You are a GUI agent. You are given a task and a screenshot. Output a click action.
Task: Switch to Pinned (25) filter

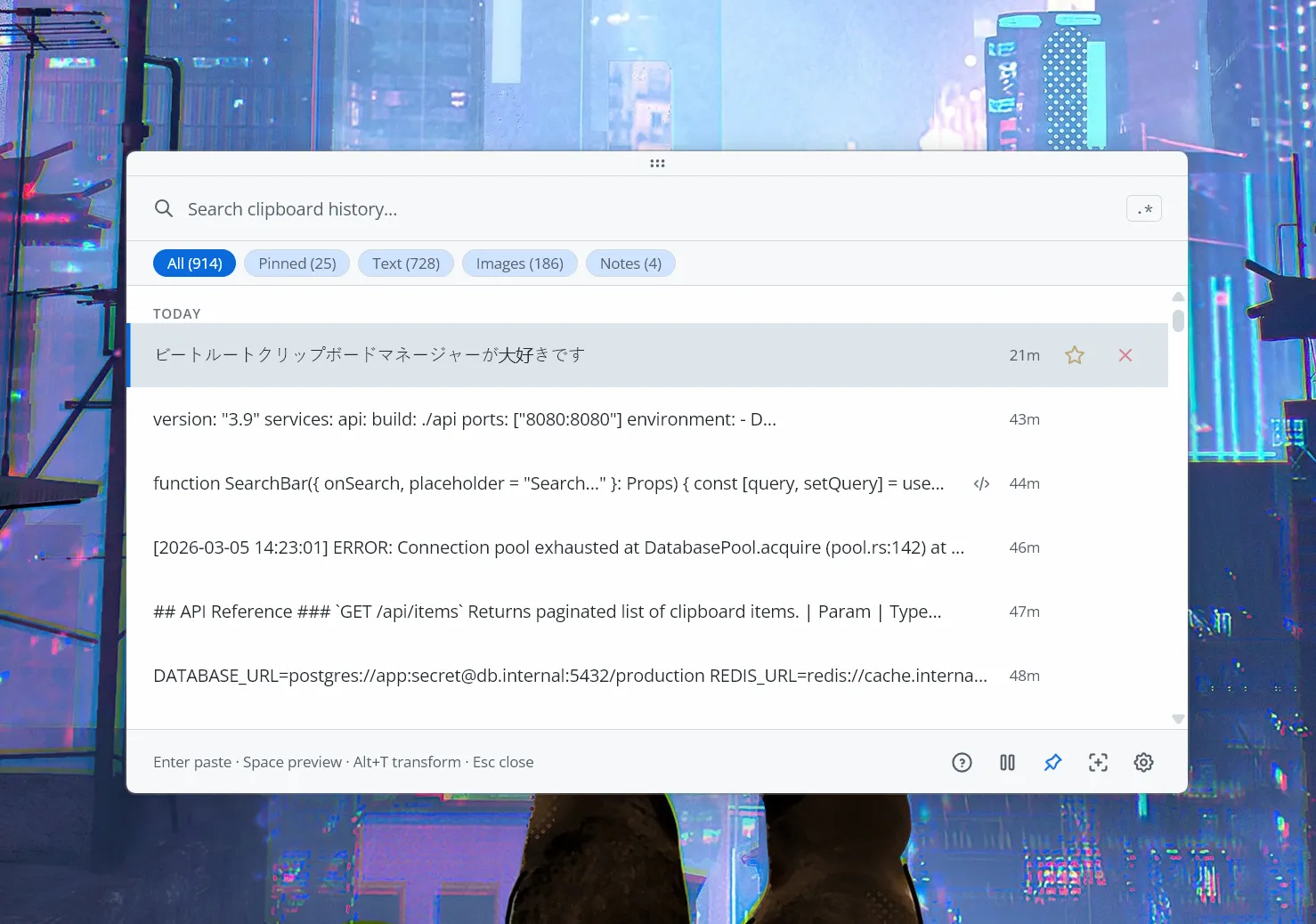[297, 263]
